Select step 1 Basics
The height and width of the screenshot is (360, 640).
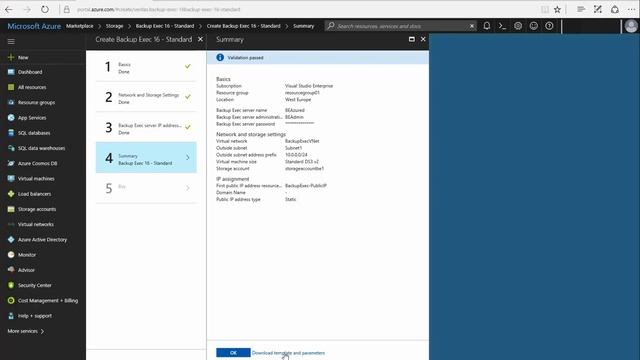click(x=146, y=67)
